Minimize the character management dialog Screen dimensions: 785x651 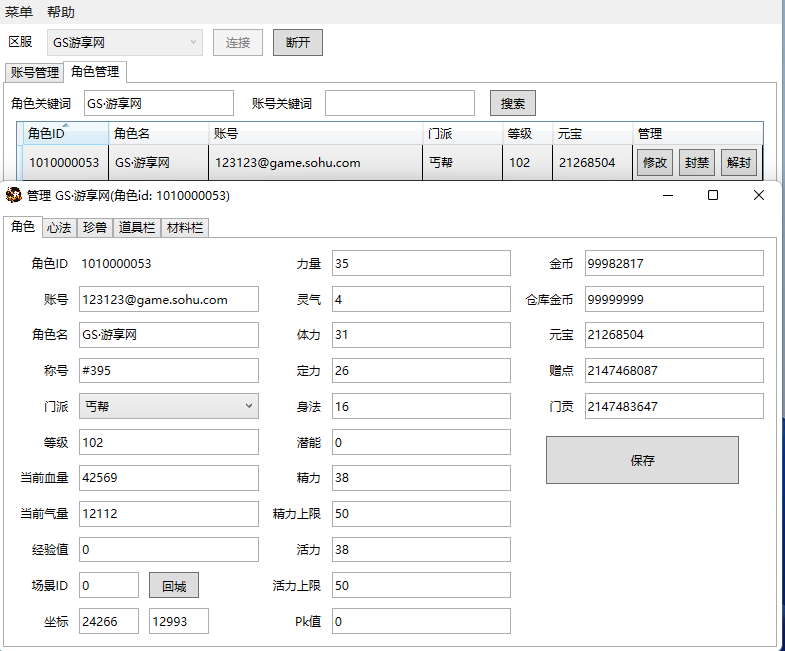667,196
